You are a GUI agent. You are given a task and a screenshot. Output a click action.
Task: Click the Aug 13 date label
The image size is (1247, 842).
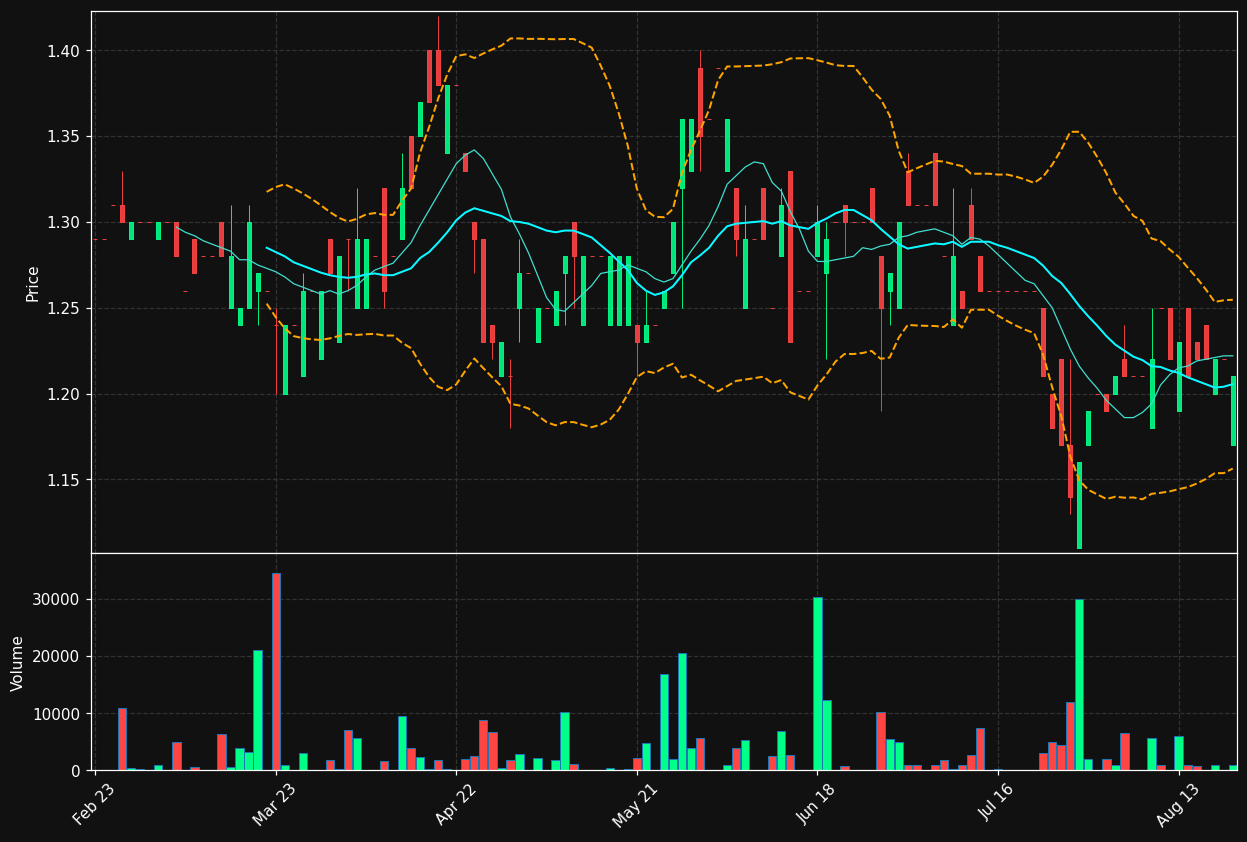(x=1177, y=804)
